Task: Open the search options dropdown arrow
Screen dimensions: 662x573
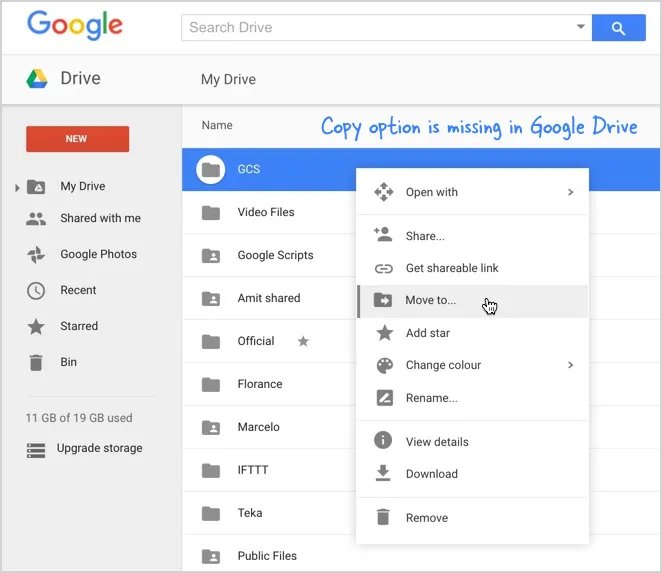Action: 580,27
